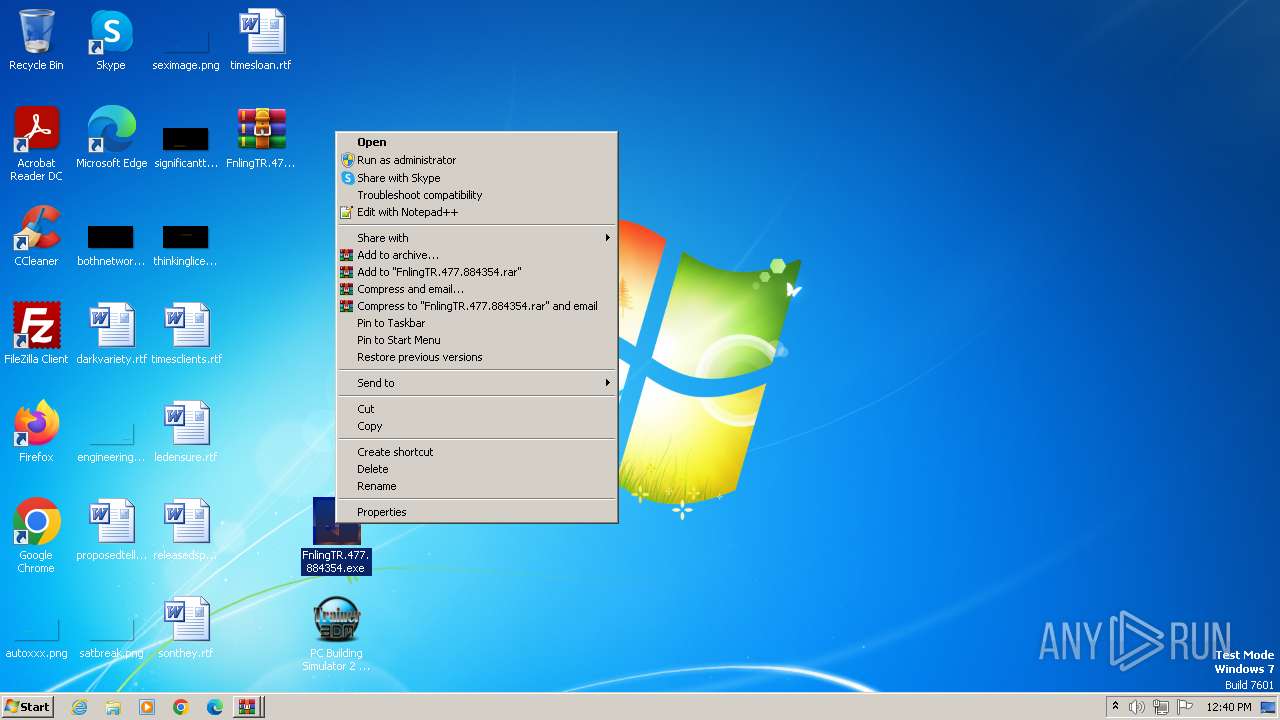Select Microsoft Edge desktop shortcut
Viewport: 1280px width, 720px height.
tap(111, 138)
